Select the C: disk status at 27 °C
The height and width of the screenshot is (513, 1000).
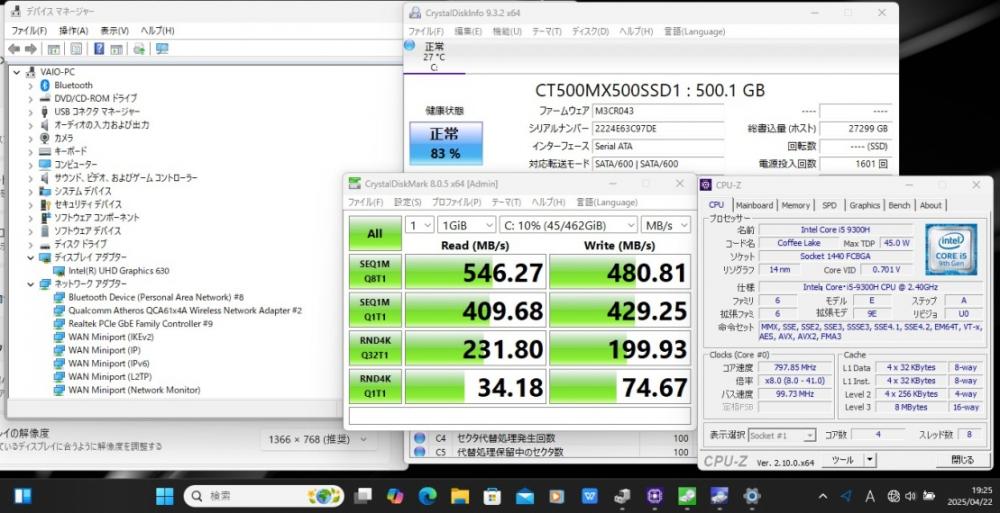(434, 57)
